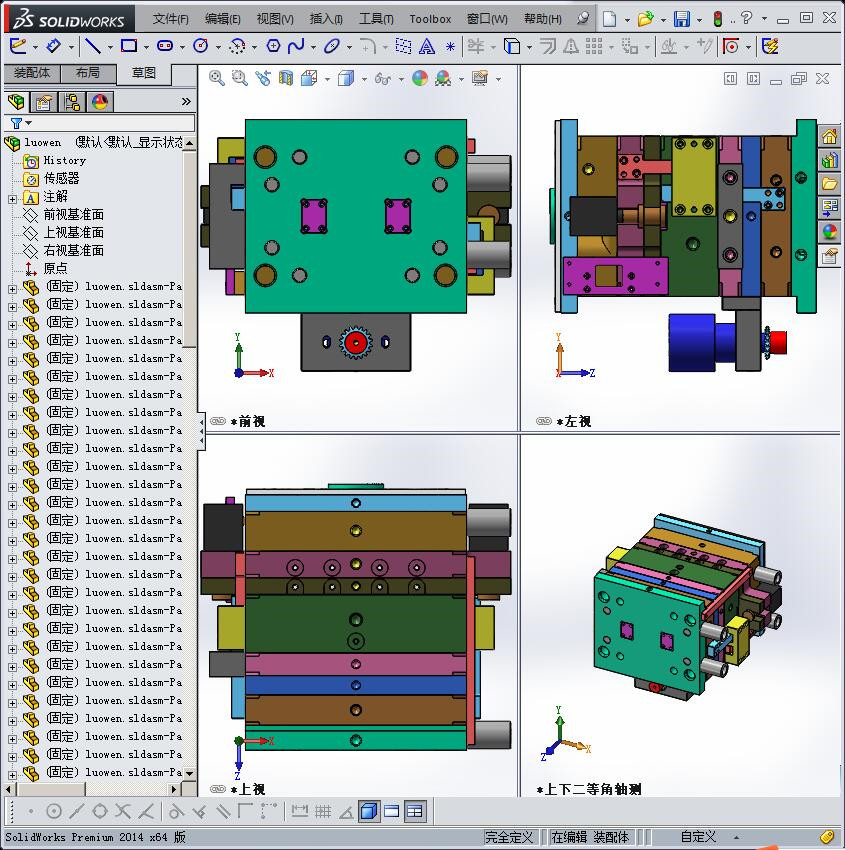
Task: Open the DisplayManager colored-sphere panel tab
Action: click(x=99, y=101)
